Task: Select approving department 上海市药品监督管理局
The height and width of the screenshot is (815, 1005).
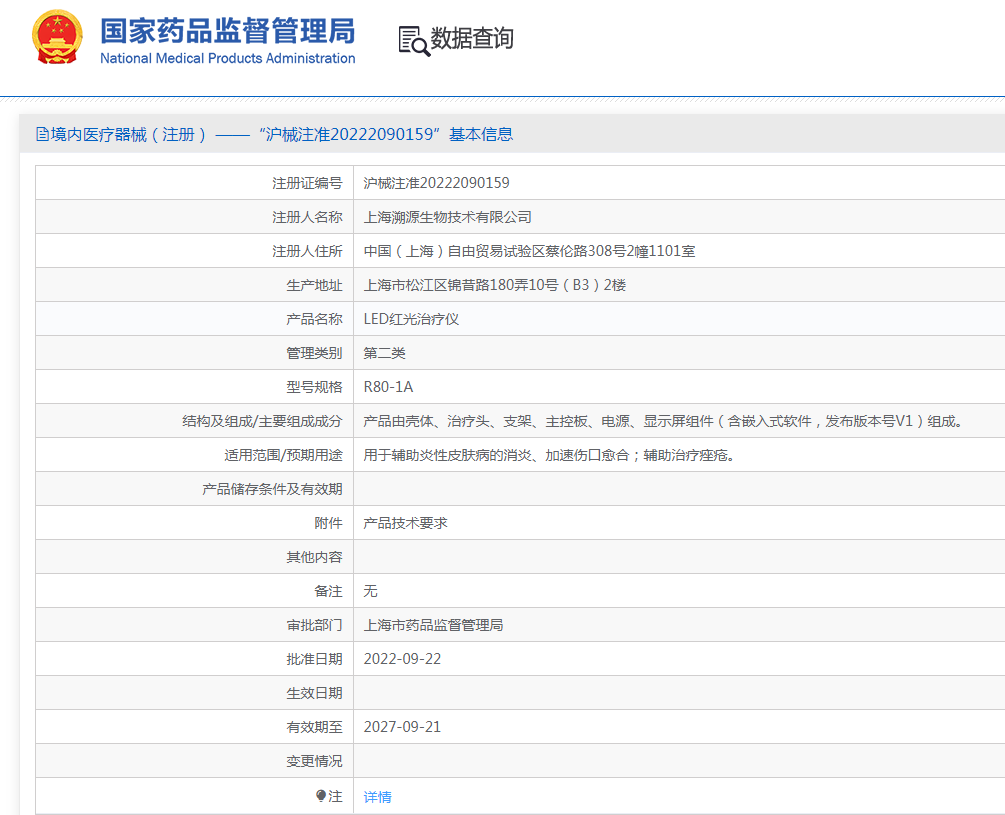Action: tap(433, 625)
